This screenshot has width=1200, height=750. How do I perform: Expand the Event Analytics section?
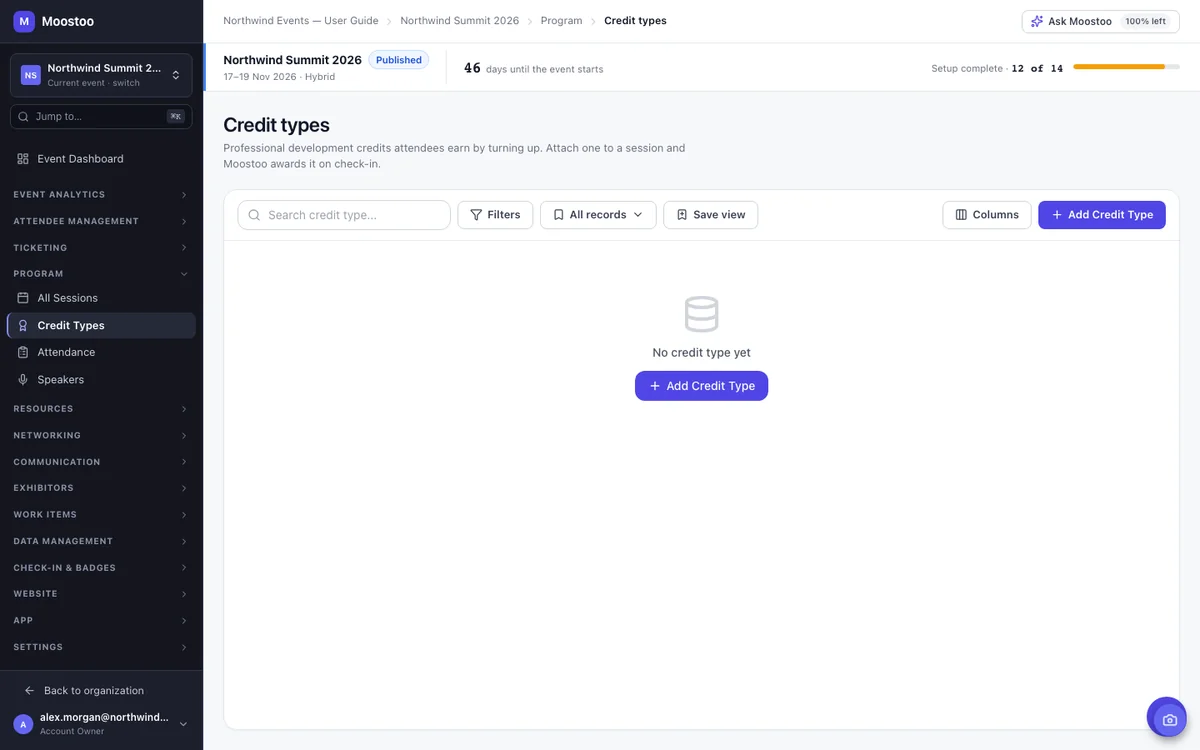click(101, 195)
